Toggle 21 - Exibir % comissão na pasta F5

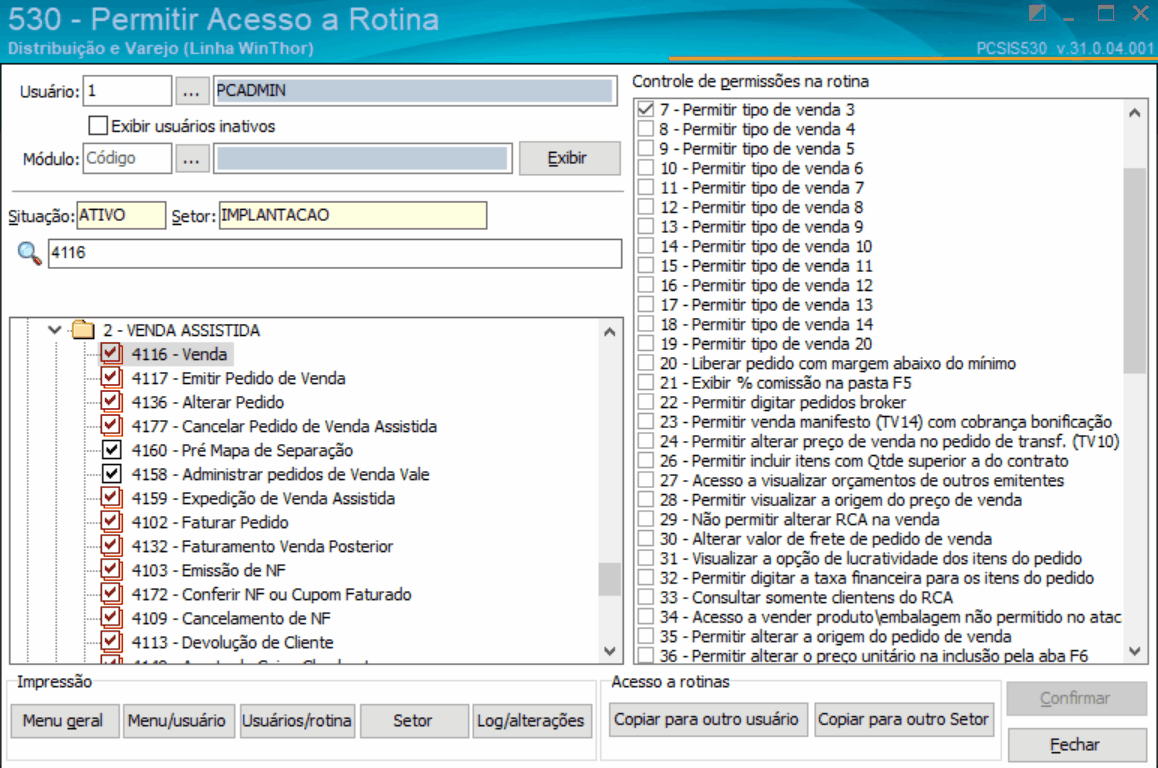point(646,383)
